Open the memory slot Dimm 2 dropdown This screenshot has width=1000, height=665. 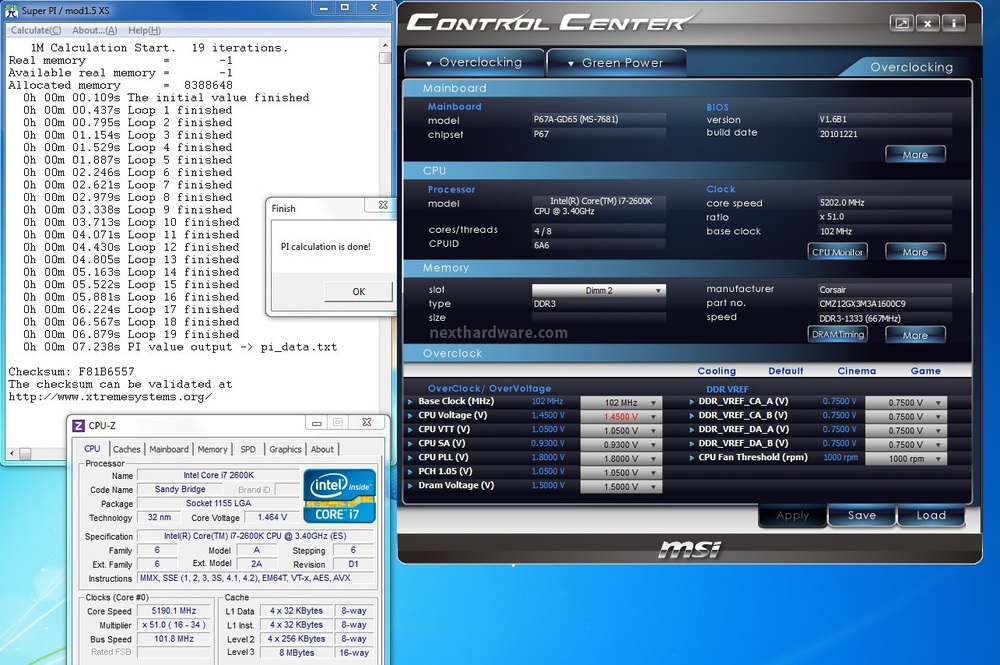pyautogui.click(x=599, y=291)
